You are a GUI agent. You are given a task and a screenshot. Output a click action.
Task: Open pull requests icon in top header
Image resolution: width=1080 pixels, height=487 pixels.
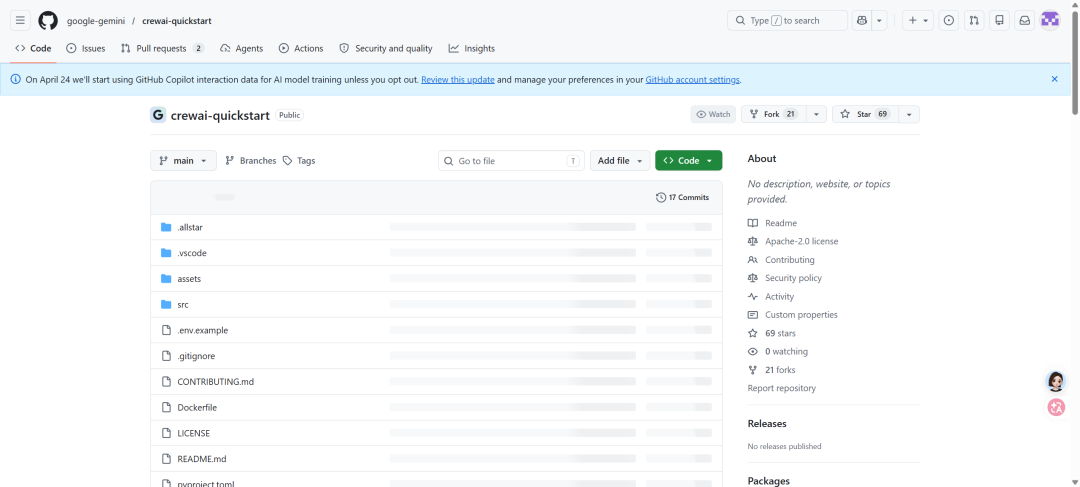974,21
